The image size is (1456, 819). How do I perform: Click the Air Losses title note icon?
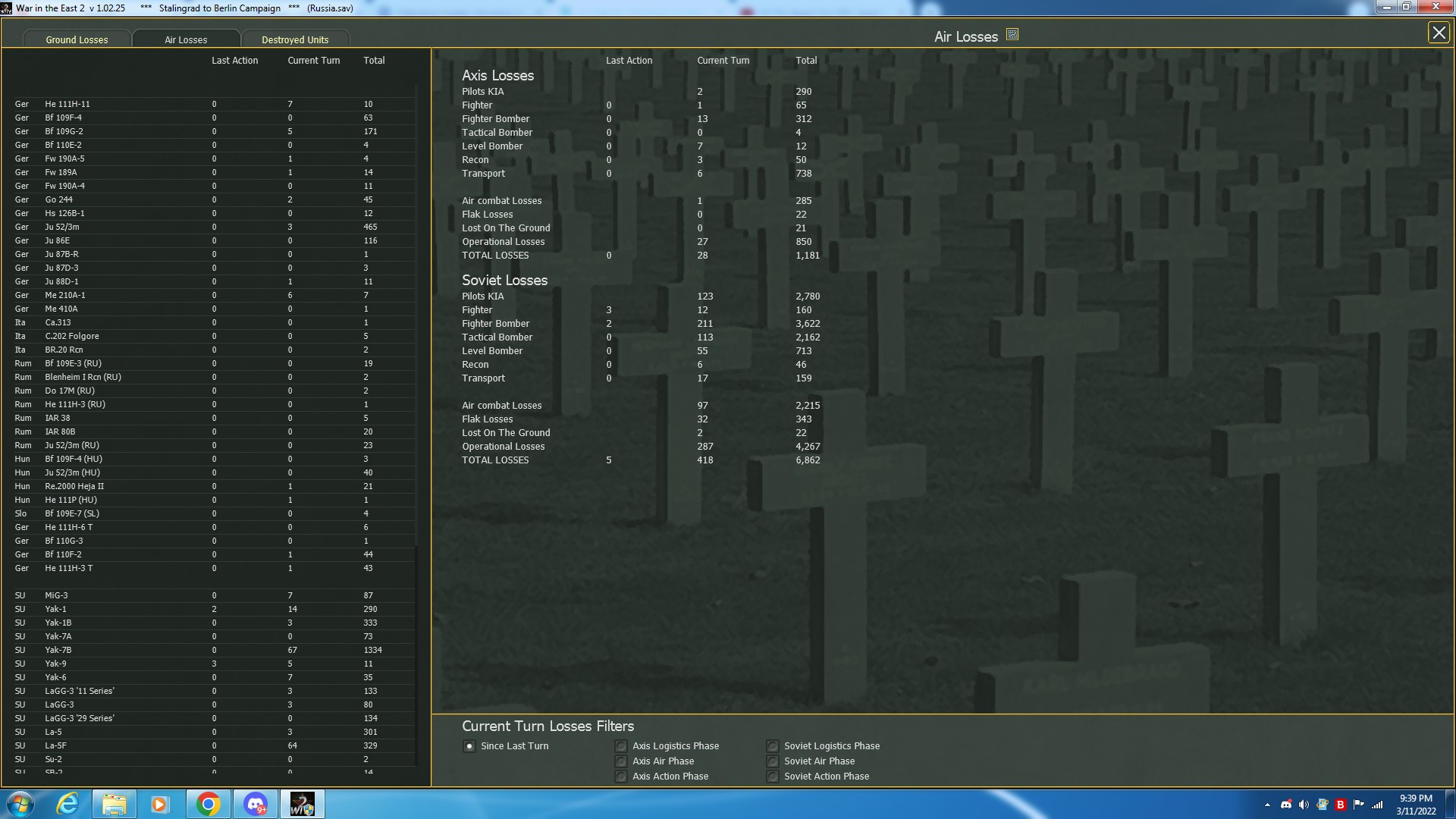[1012, 34]
